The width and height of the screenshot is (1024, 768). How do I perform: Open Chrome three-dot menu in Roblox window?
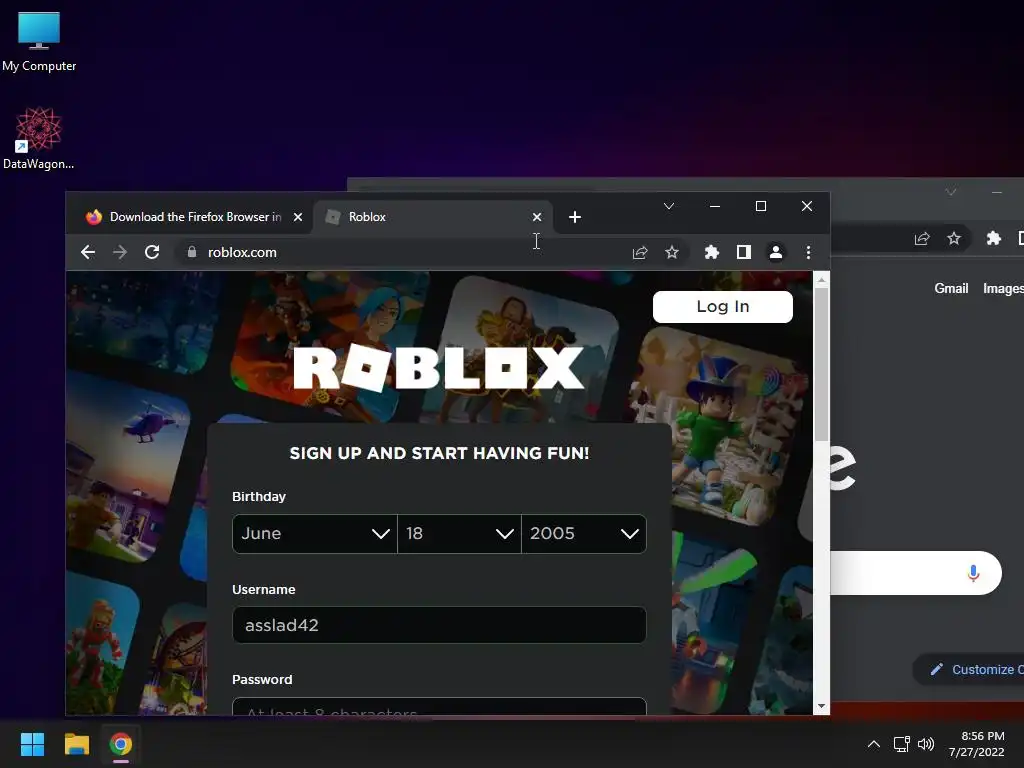(x=808, y=252)
